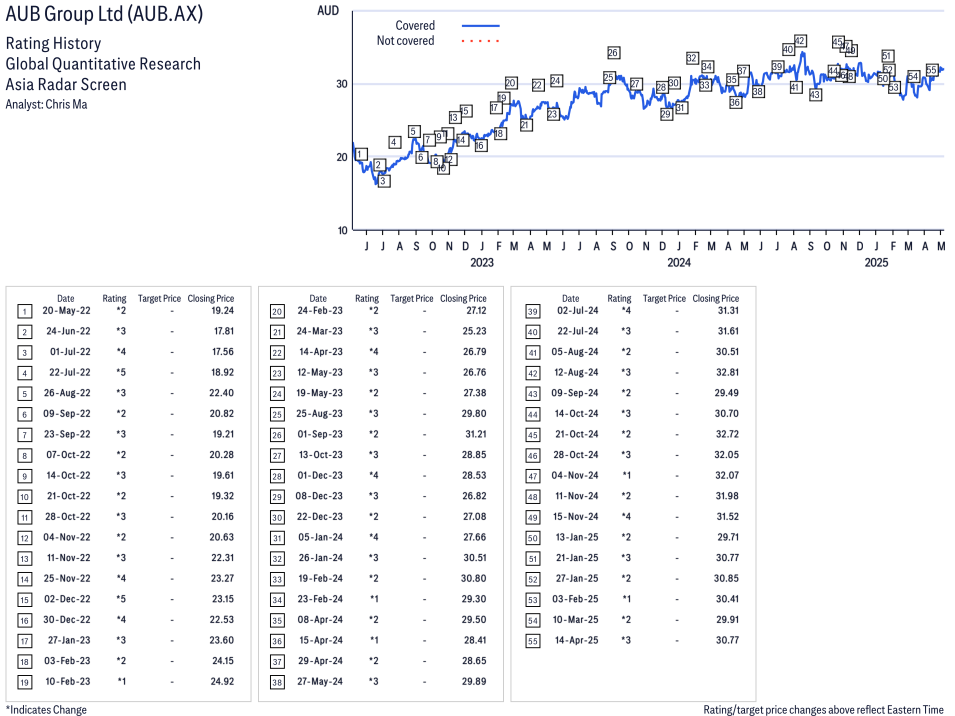Select chart marker 29 on the price chart
The height and width of the screenshot is (716, 955).
[x=666, y=114]
